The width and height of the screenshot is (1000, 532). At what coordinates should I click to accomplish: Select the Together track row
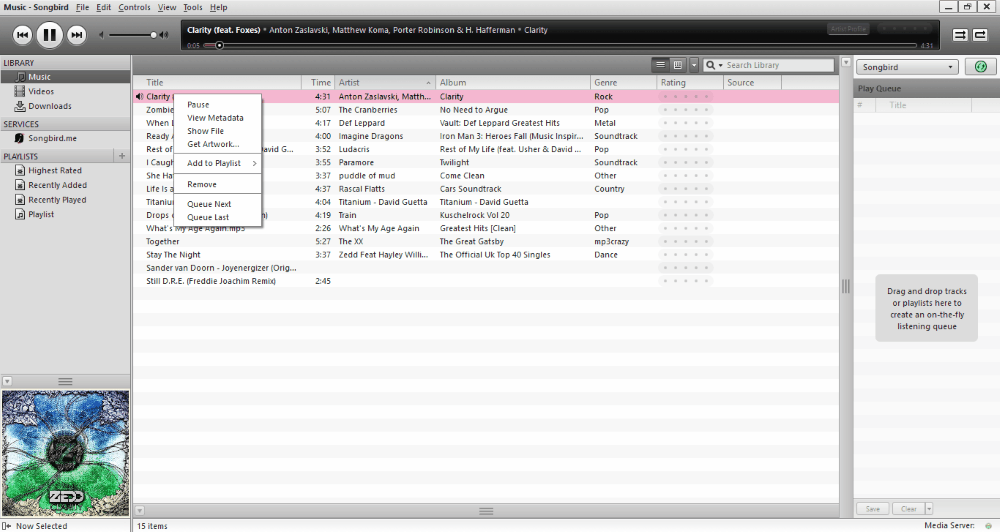point(486,241)
